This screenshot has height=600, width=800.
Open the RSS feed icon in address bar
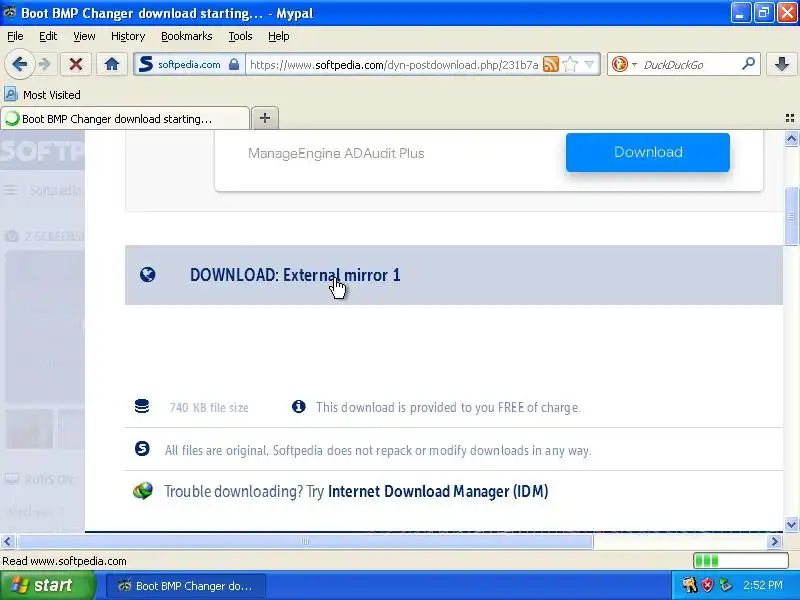[x=551, y=64]
